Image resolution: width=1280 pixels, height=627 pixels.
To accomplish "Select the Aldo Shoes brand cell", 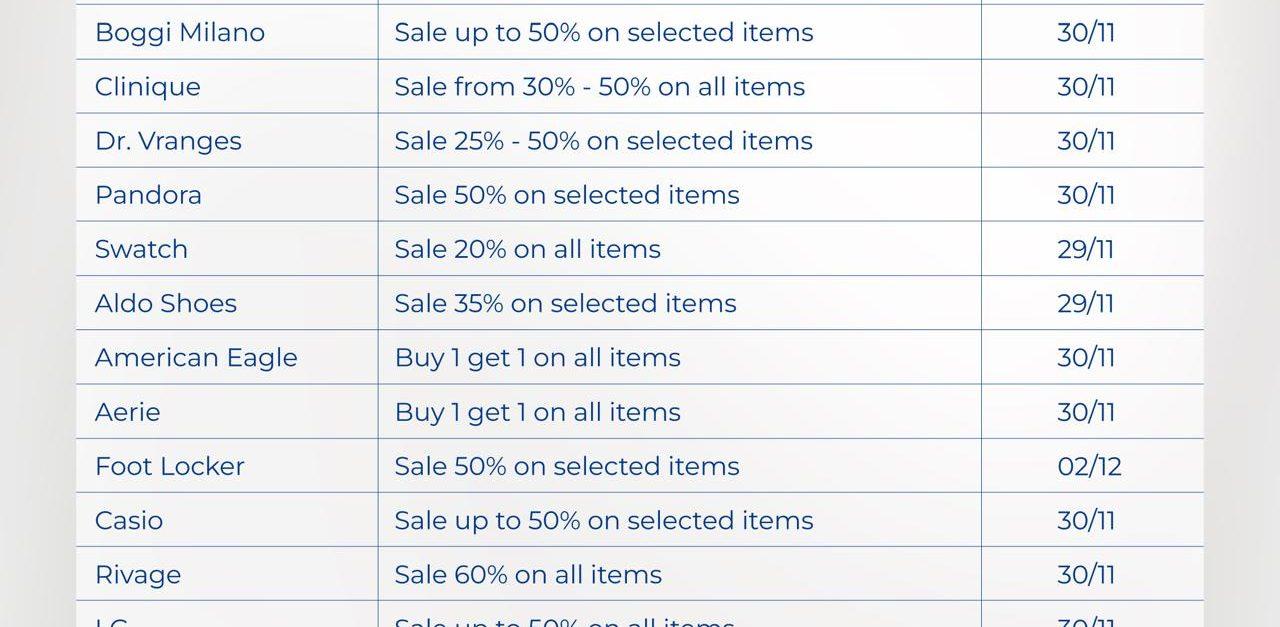I will click(x=166, y=303).
